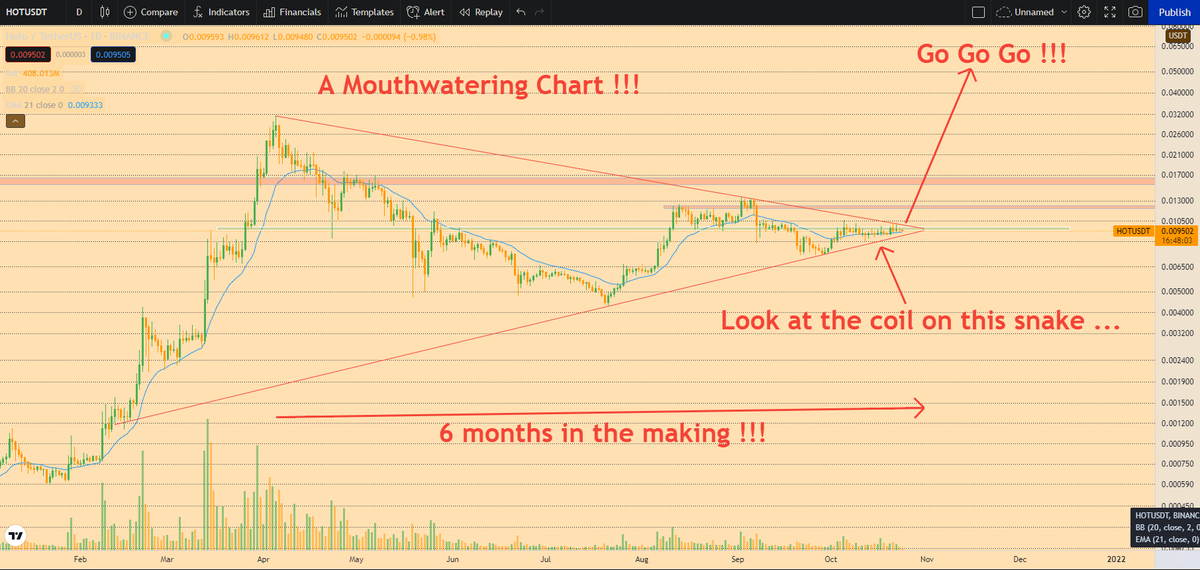Collapse the indicator legend chevron

15,121
